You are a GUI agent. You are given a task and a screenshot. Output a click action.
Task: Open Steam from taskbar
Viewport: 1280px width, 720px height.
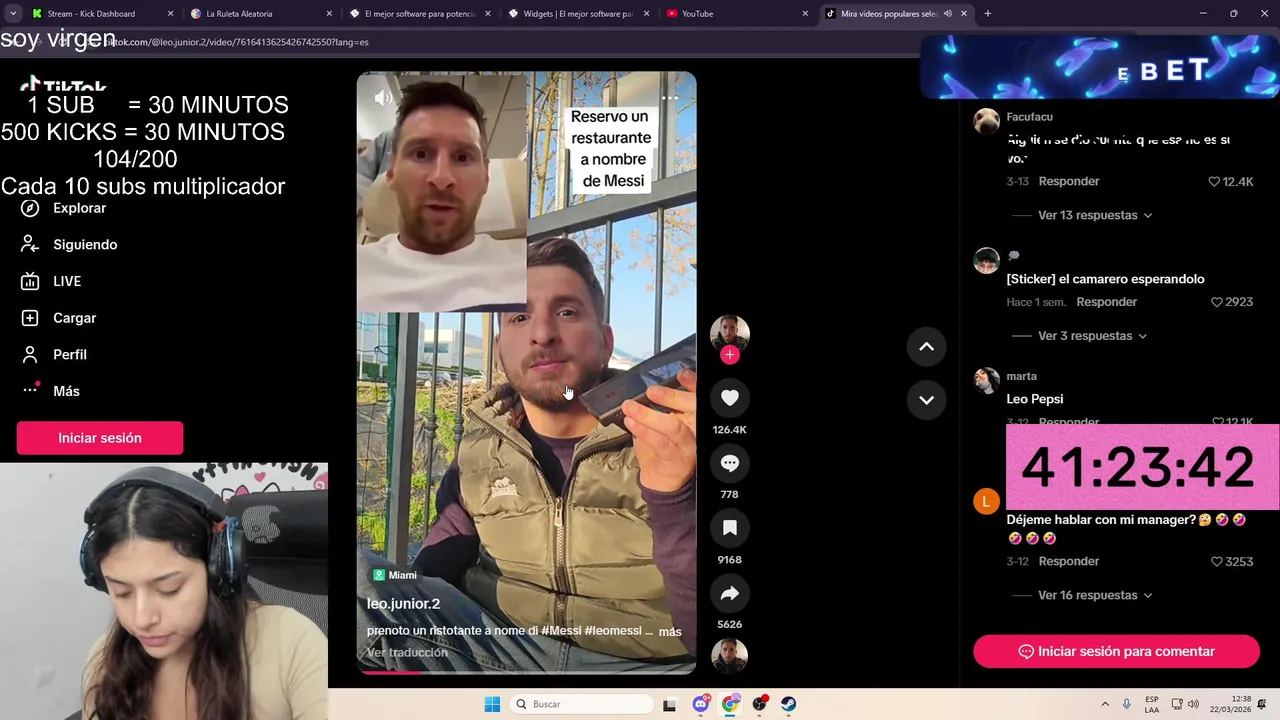coord(788,704)
